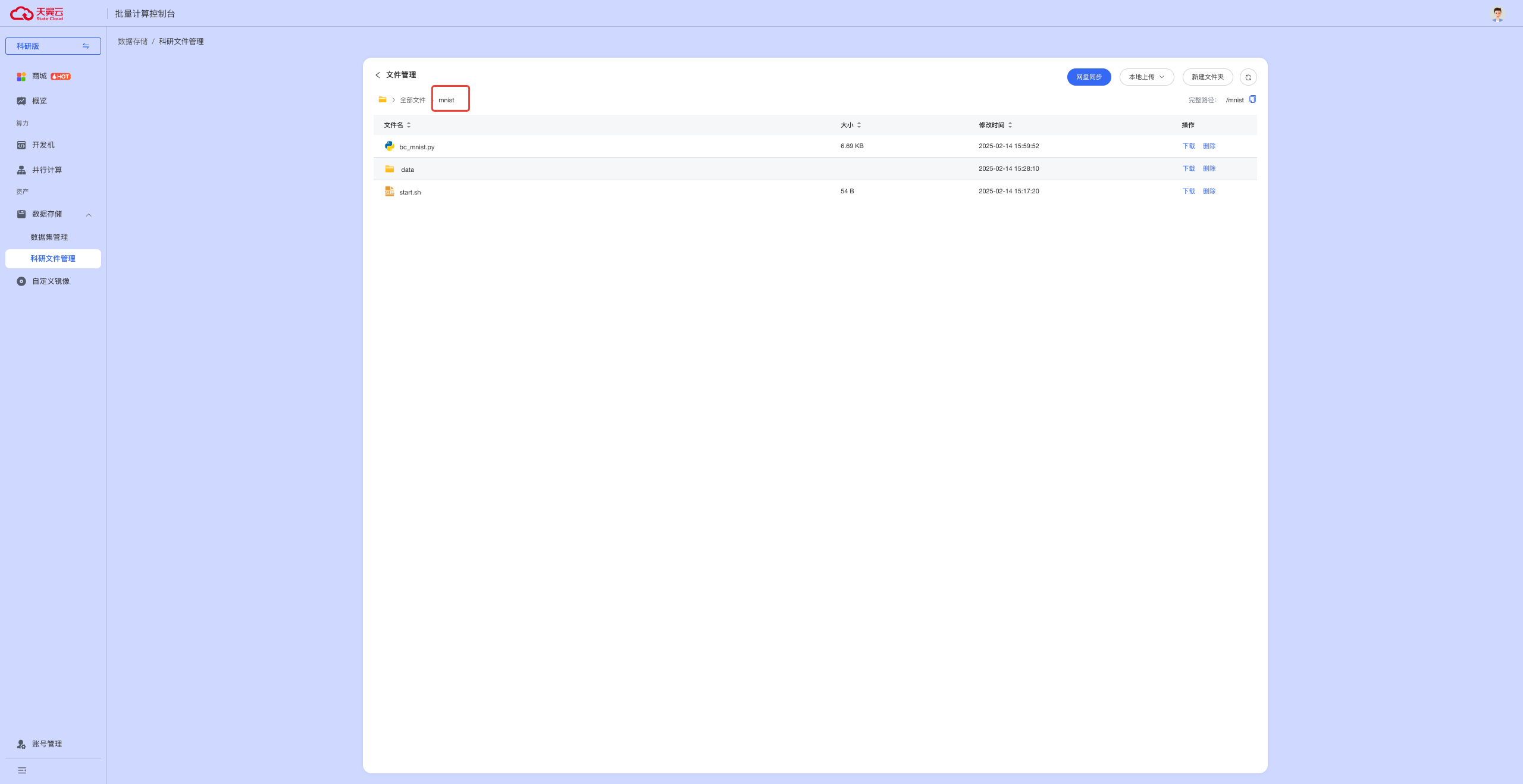Click the 天翼云 State Cloud logo

pyautogui.click(x=37, y=13)
